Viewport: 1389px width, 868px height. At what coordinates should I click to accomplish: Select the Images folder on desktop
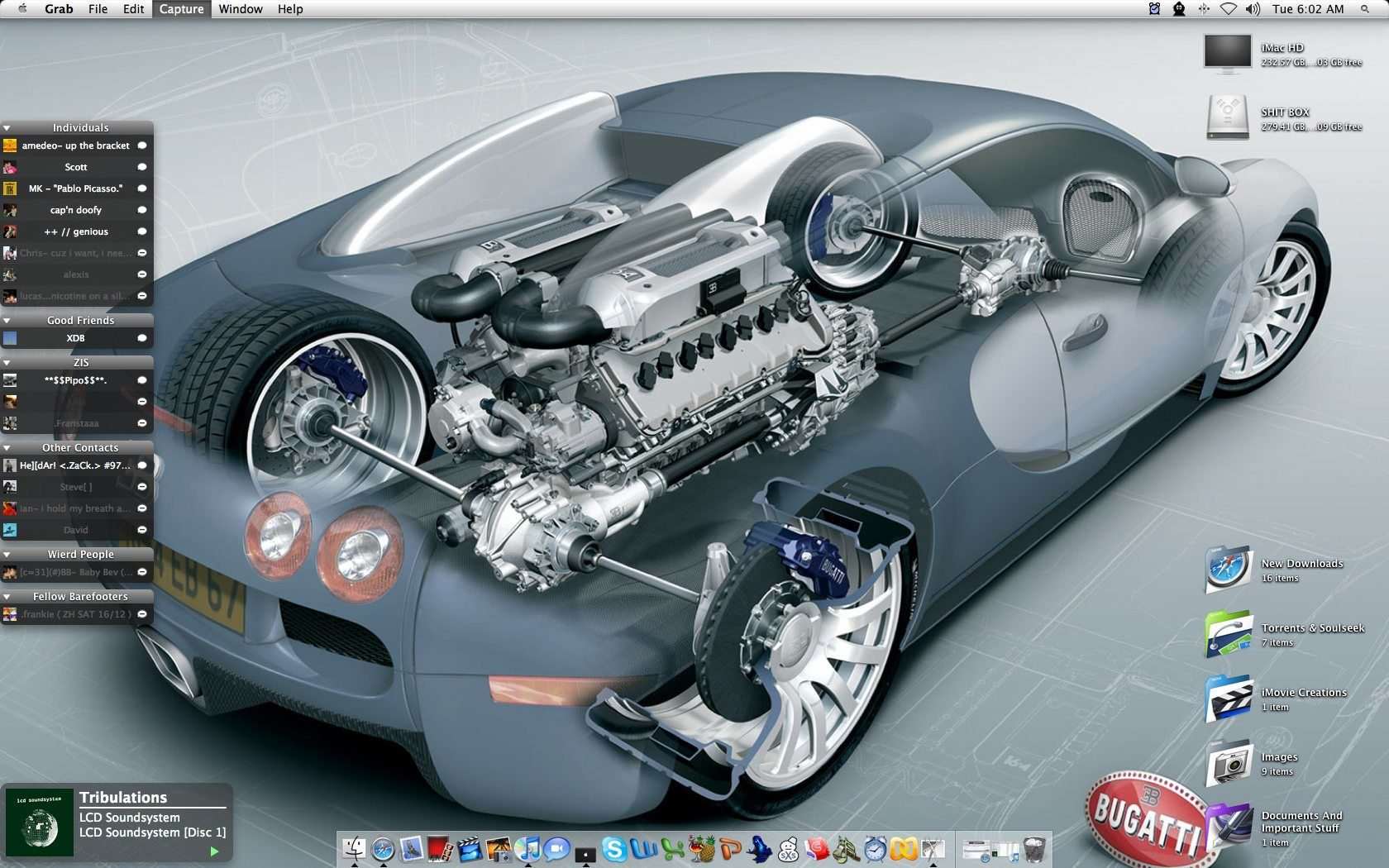[x=1229, y=763]
